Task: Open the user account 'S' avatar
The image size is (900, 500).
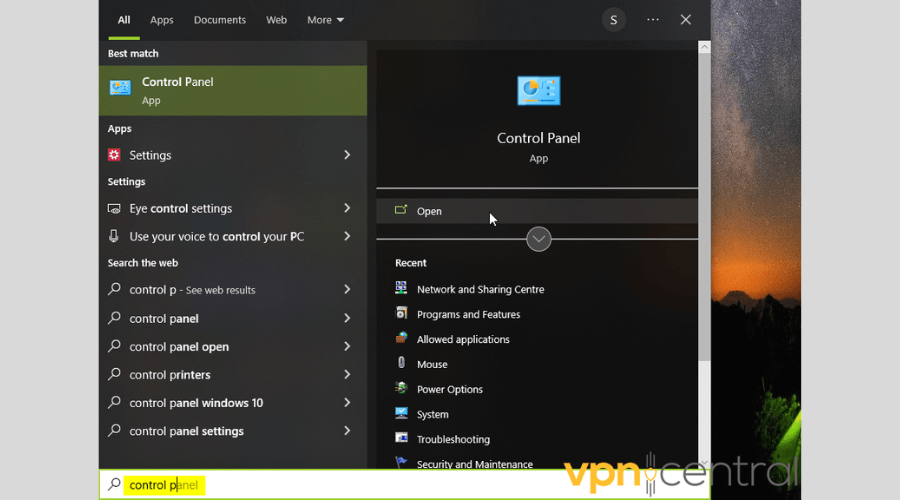Action: 614,20
